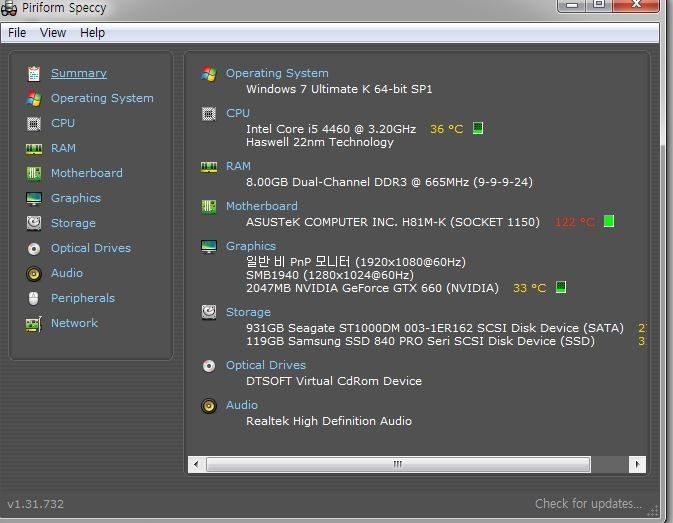Screen dimensions: 673x523
Task: Click the Motherboard icon in summary panel
Action: click(209, 207)
